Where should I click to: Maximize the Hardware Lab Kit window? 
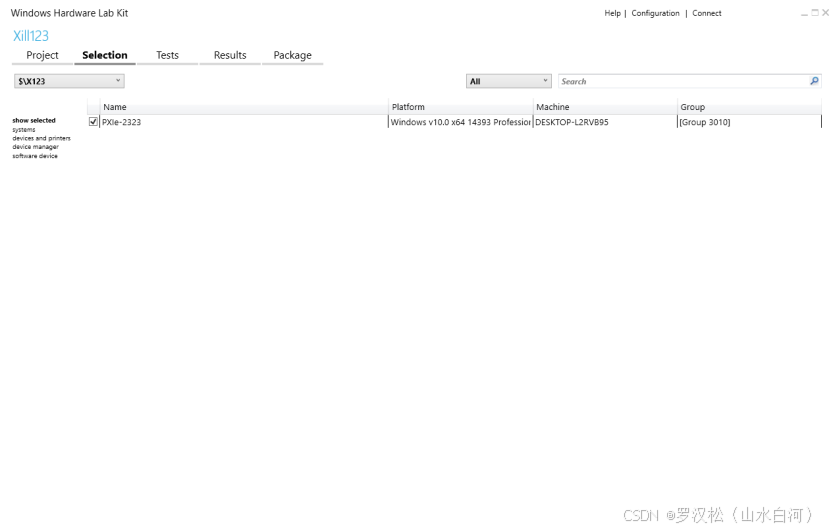(x=815, y=13)
